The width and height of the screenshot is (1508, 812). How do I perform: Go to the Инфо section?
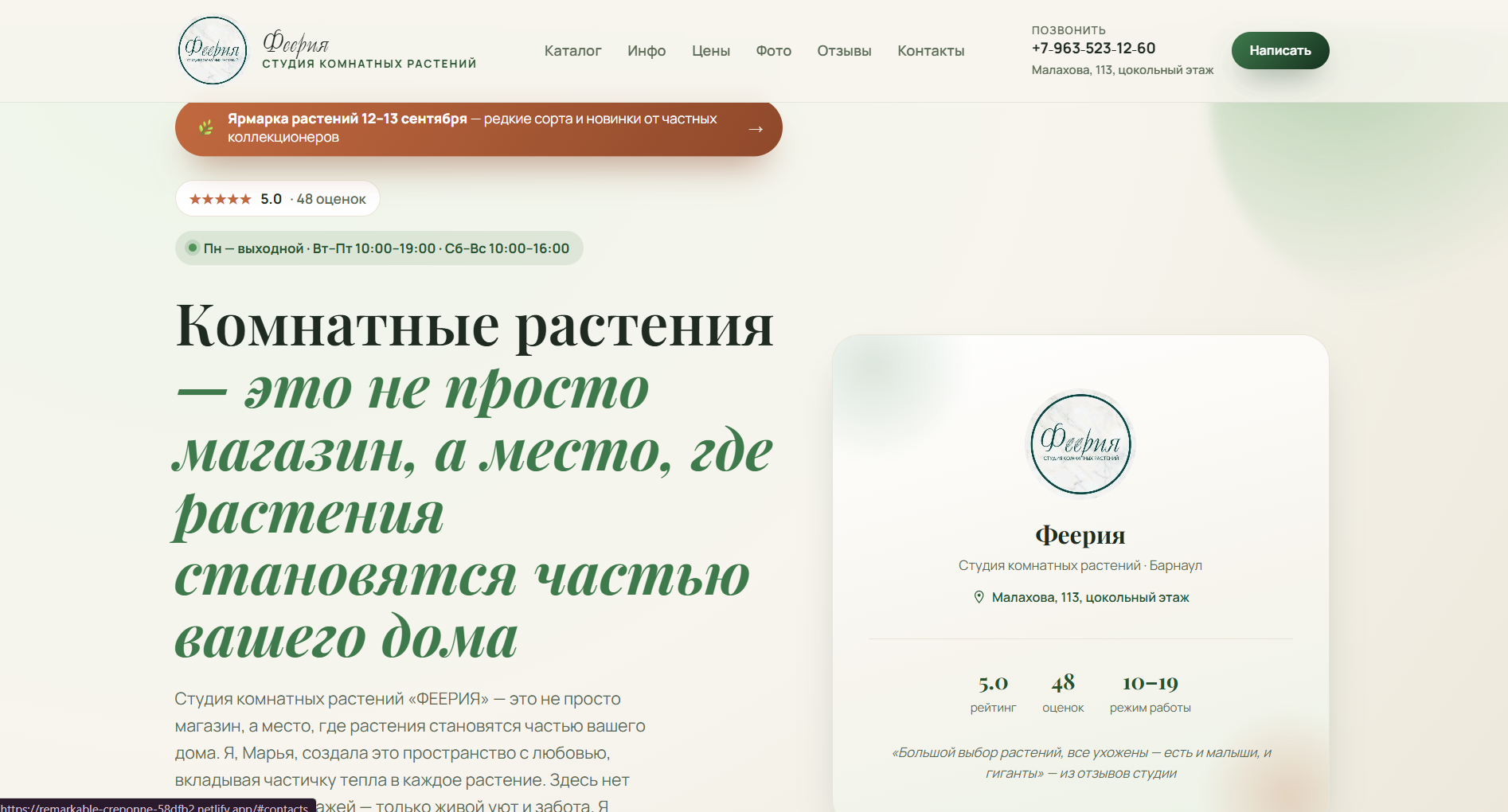pos(647,51)
